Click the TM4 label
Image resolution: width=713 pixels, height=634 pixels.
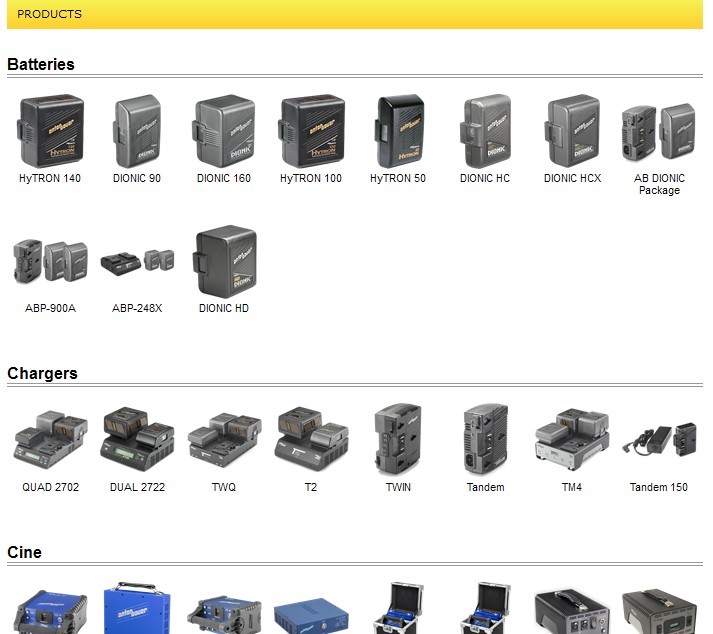tap(572, 487)
